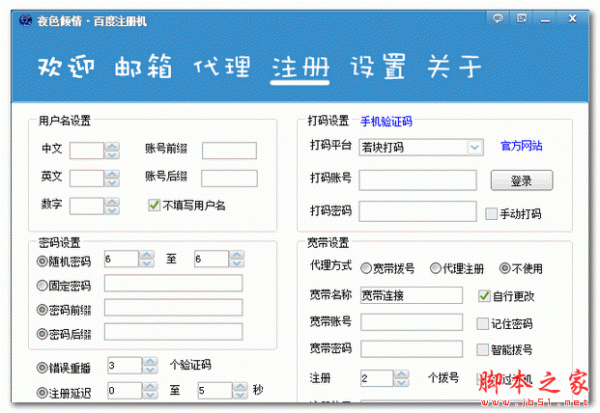Uncheck the 自行更改 checkbox
The height and width of the screenshot is (413, 600).
[484, 296]
